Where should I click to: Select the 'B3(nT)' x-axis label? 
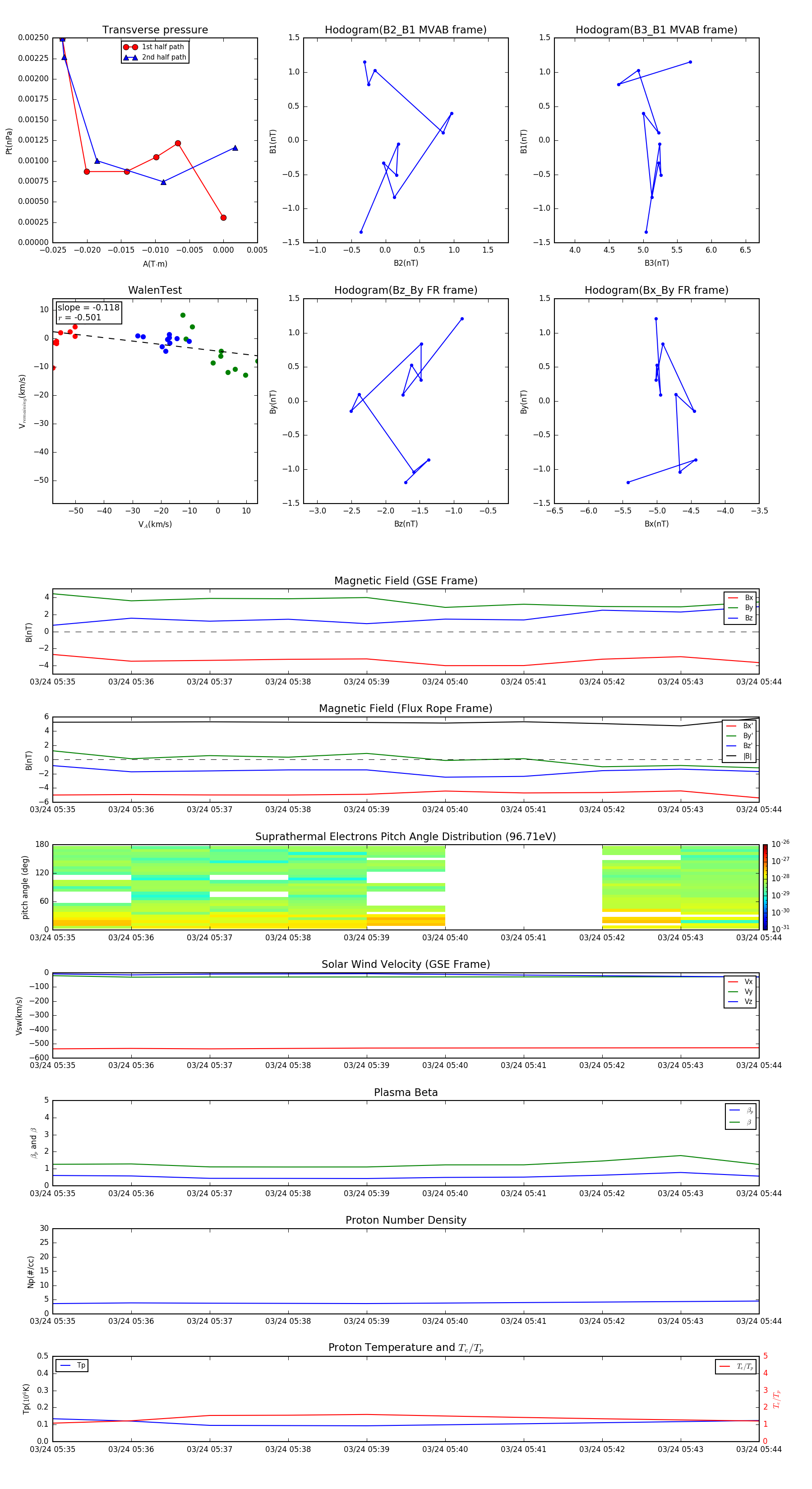point(656,264)
